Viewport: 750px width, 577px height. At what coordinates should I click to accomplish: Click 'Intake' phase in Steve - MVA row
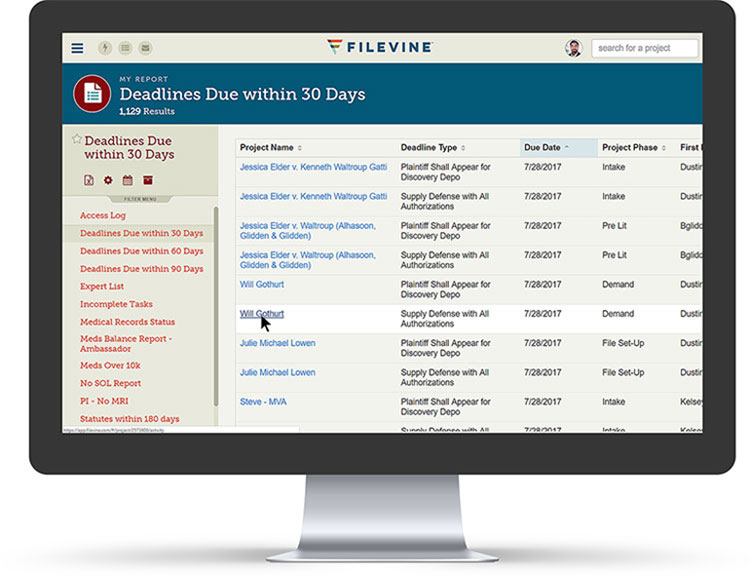(x=614, y=401)
